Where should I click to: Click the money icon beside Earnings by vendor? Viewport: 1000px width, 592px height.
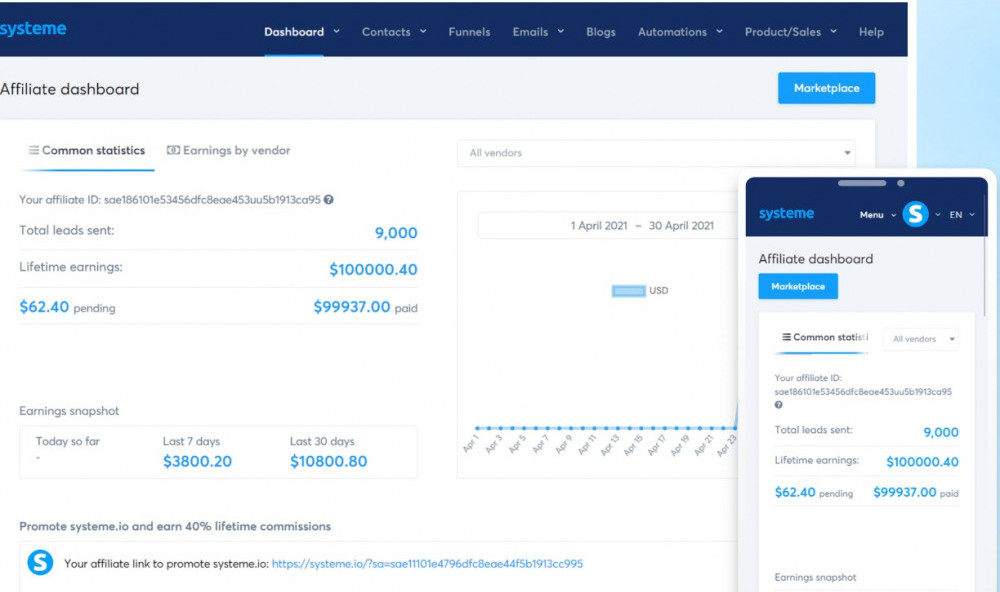pyautogui.click(x=173, y=151)
